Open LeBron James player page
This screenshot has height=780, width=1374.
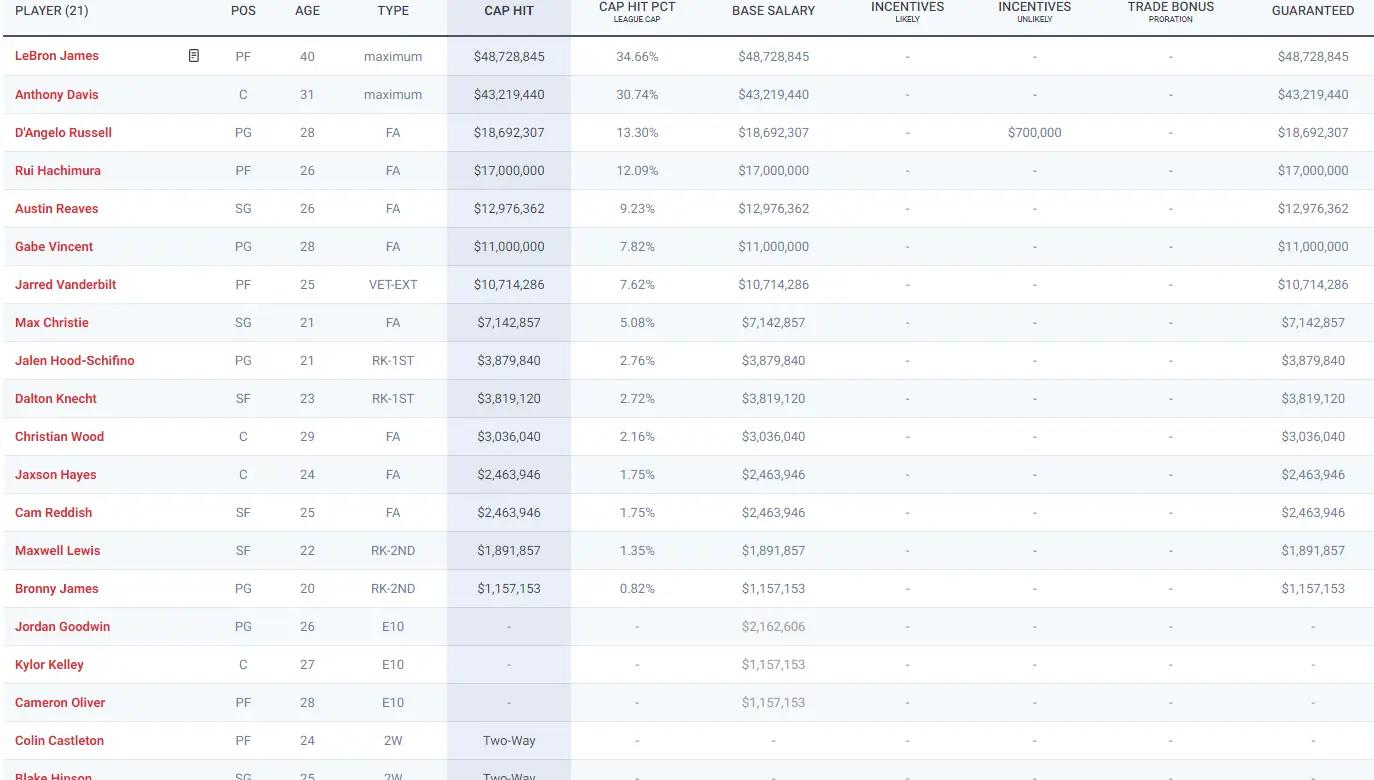(57, 56)
